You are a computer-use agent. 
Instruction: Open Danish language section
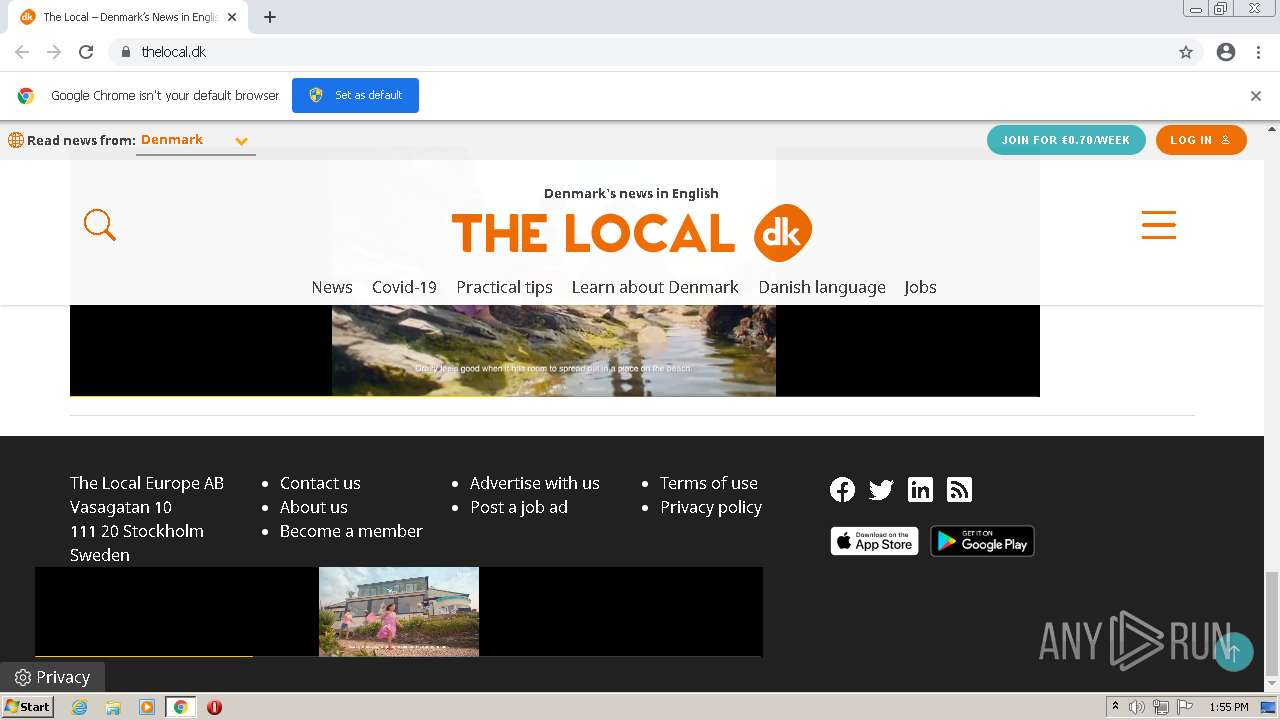point(822,287)
